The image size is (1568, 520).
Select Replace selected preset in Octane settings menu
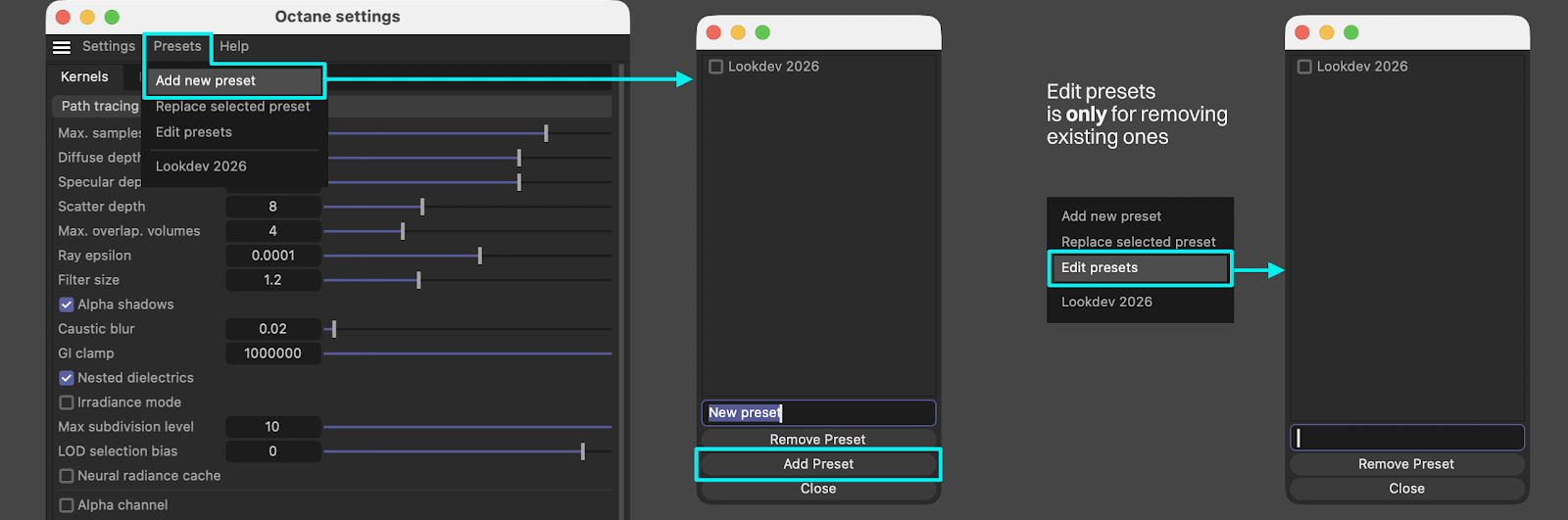click(232, 107)
